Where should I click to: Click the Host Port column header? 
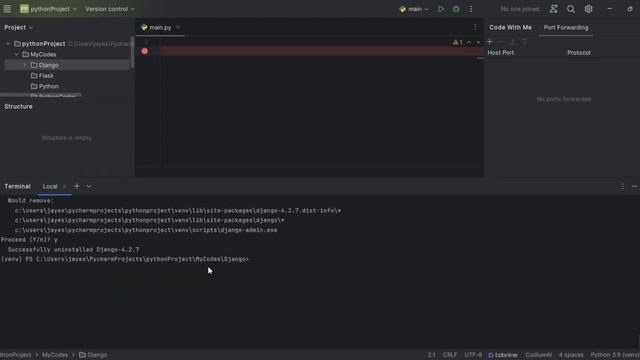pos(500,53)
